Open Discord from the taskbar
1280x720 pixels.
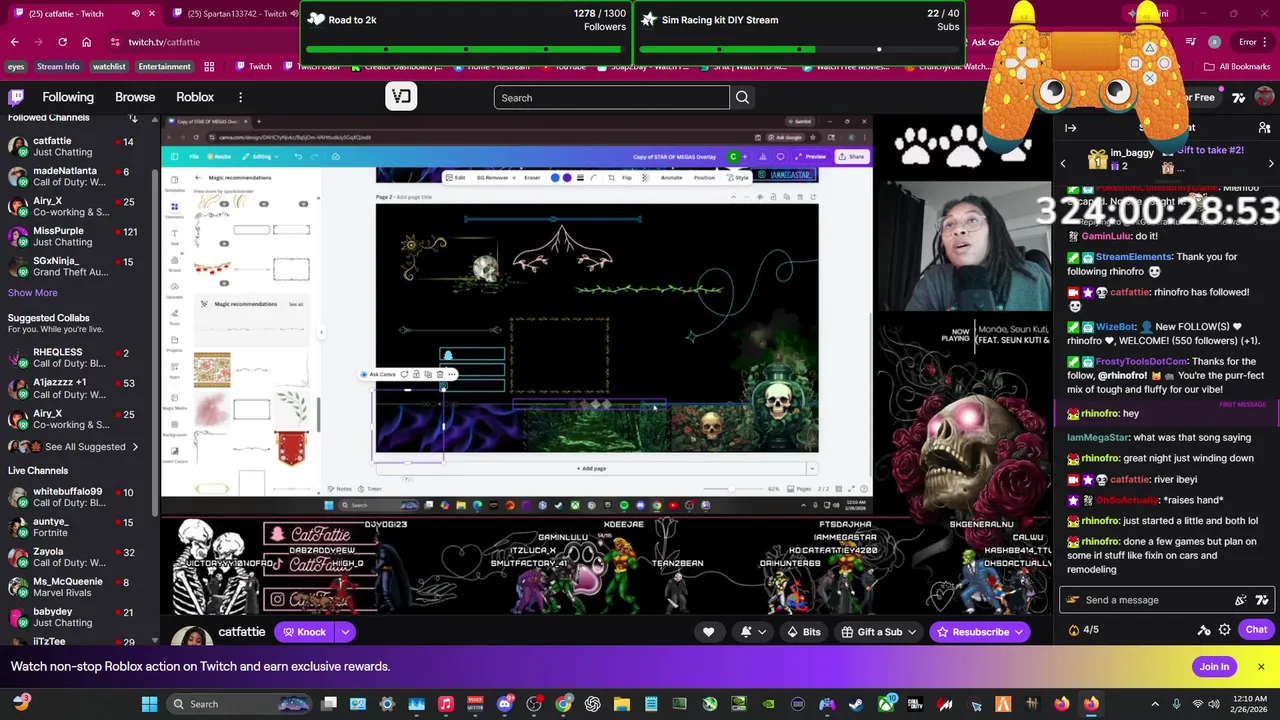pos(504,704)
